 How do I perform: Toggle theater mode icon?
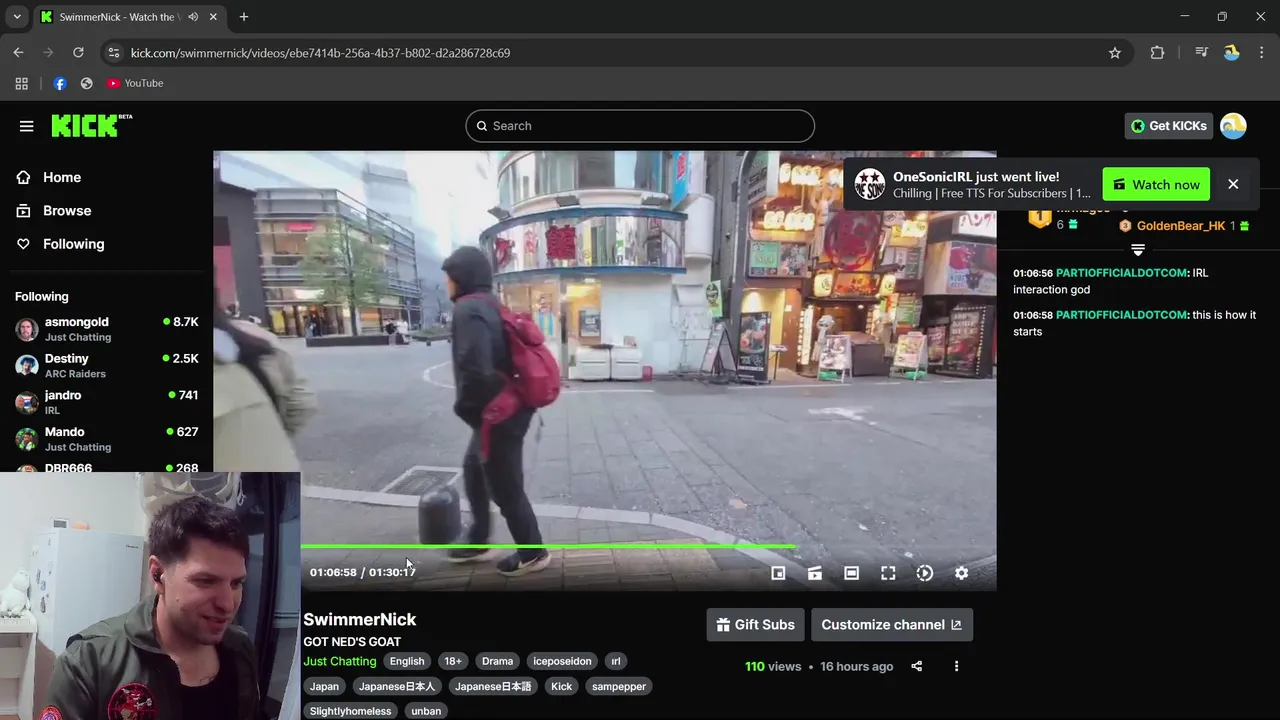851,573
